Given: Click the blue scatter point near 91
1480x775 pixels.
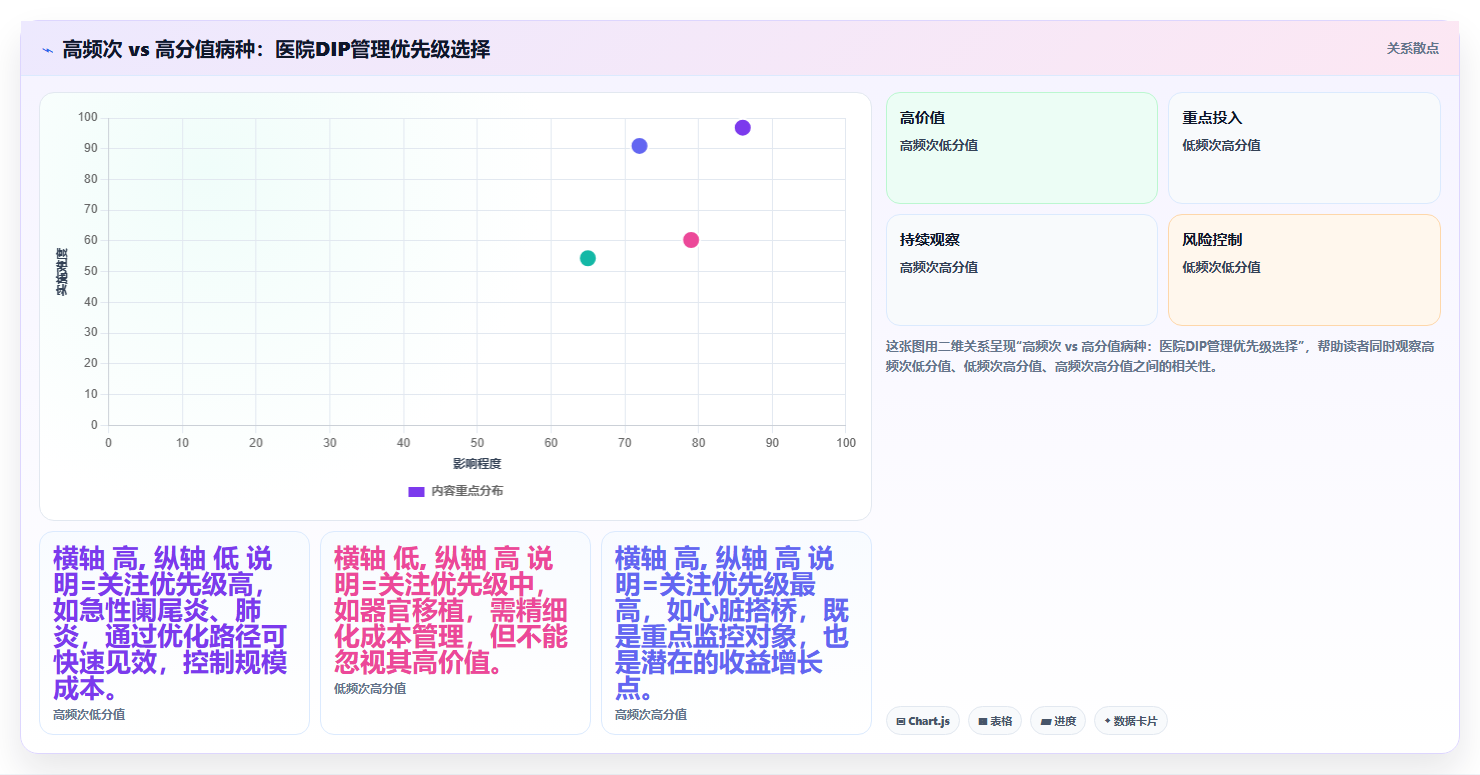Looking at the screenshot, I should (639, 146).
